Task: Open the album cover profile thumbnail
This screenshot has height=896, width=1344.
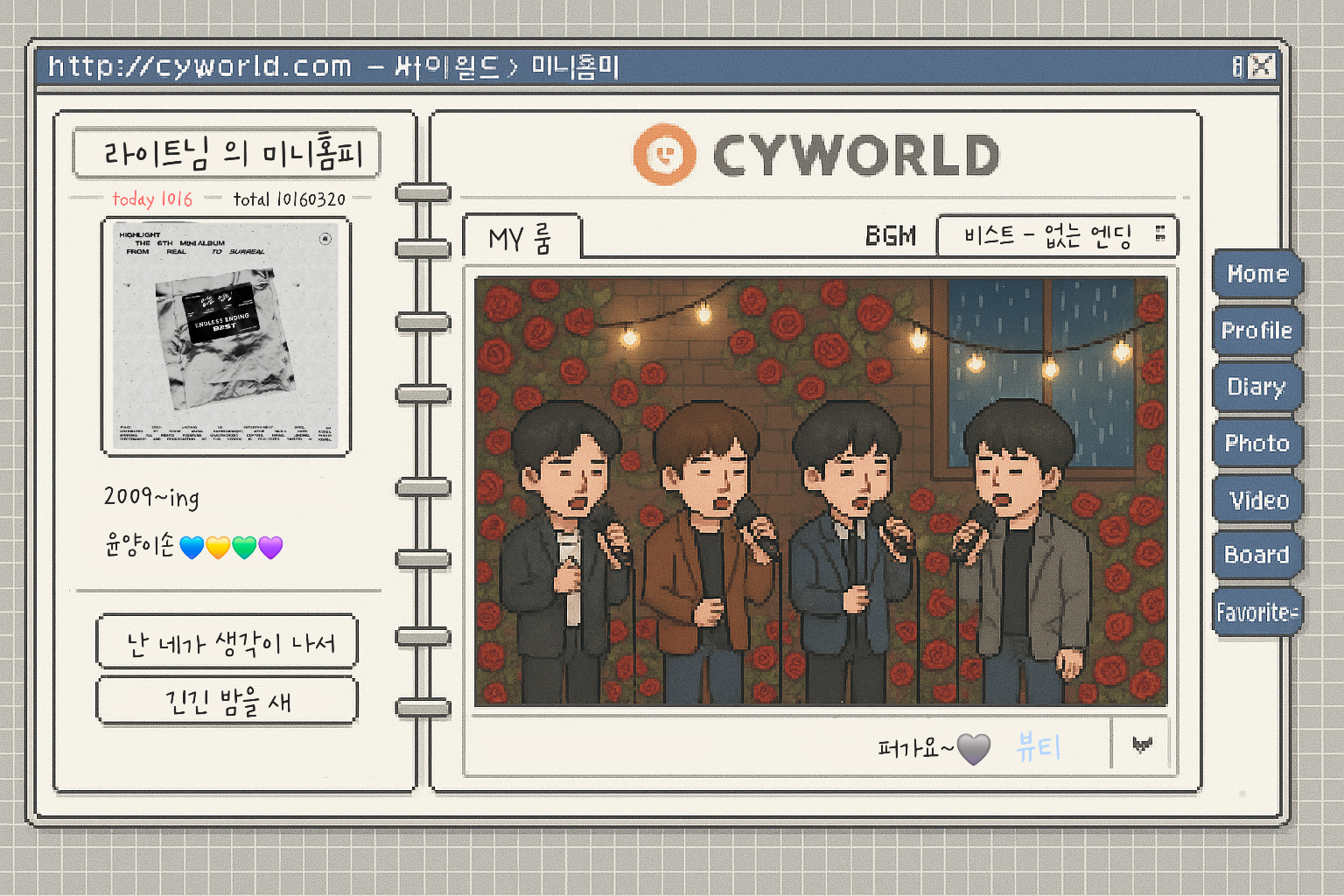Action: pyautogui.click(x=227, y=337)
